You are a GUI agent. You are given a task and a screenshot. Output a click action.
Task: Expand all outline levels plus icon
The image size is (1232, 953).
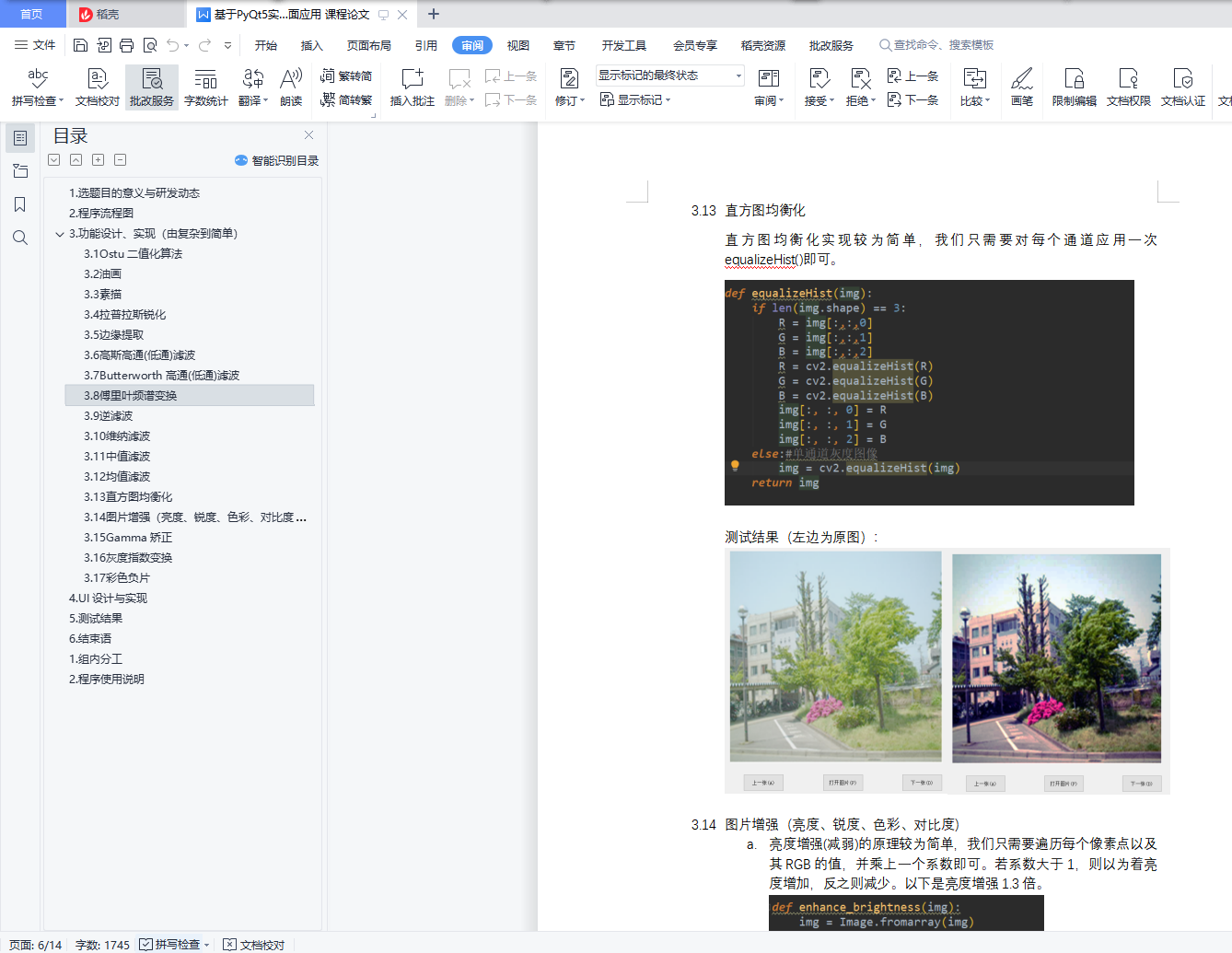point(99,160)
